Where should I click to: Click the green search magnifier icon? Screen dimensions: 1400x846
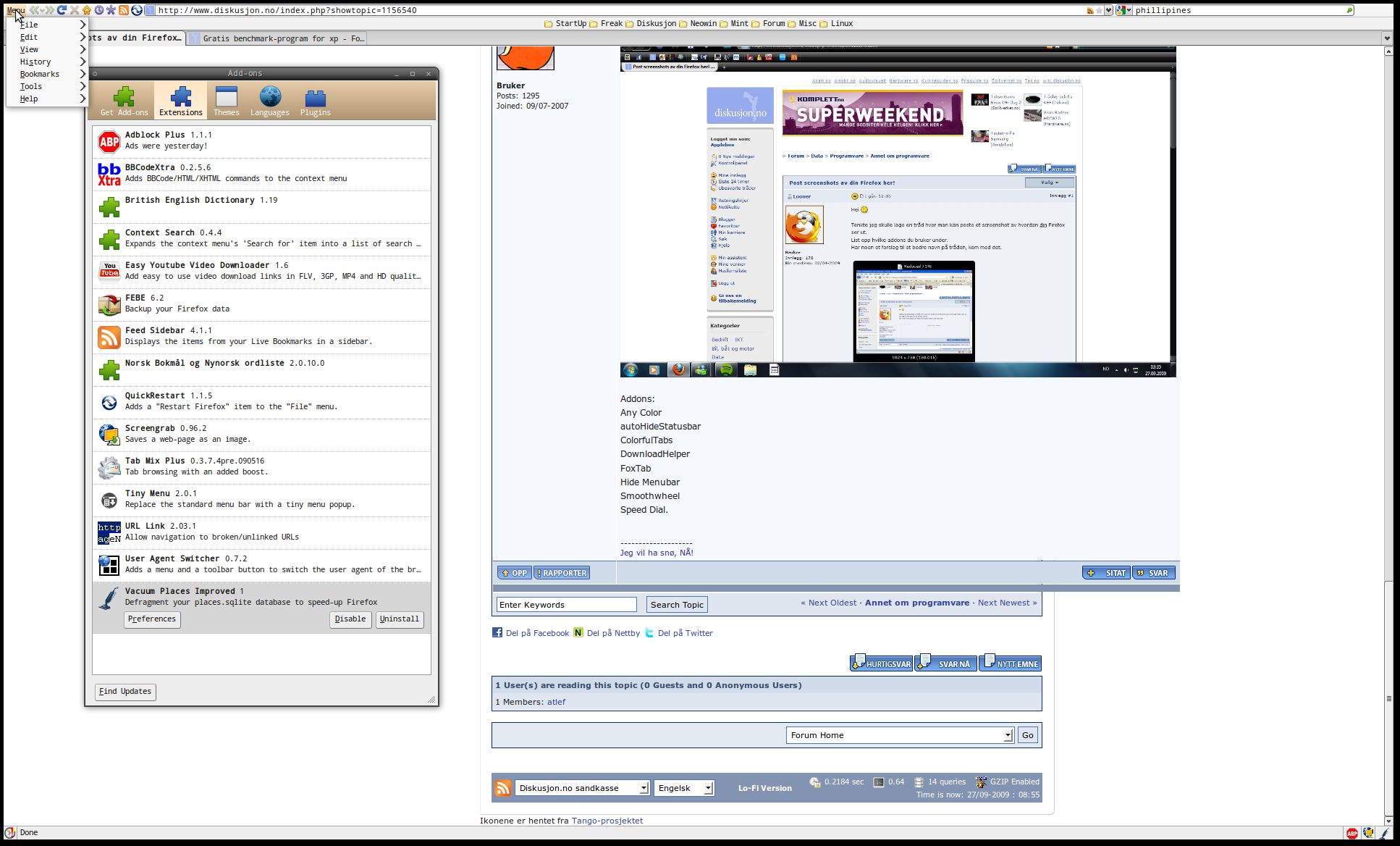pyautogui.click(x=1349, y=11)
